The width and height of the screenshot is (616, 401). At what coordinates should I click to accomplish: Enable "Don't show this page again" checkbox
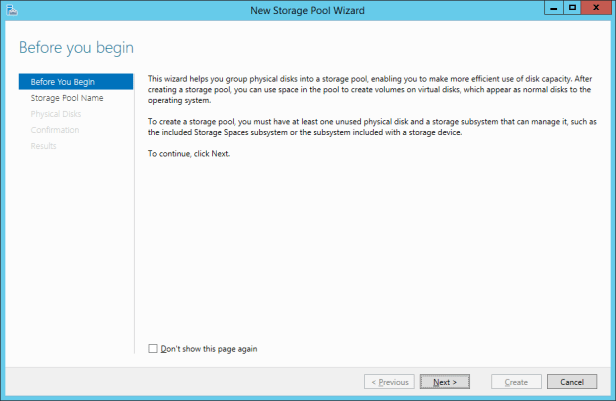pos(153,349)
